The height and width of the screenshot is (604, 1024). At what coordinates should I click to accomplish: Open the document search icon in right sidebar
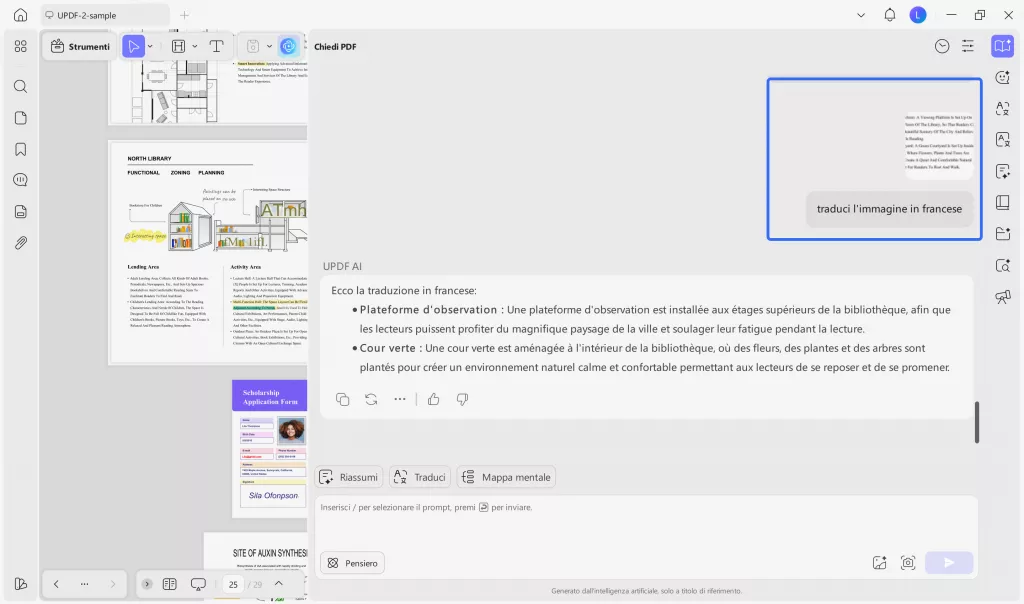tap(1002, 266)
